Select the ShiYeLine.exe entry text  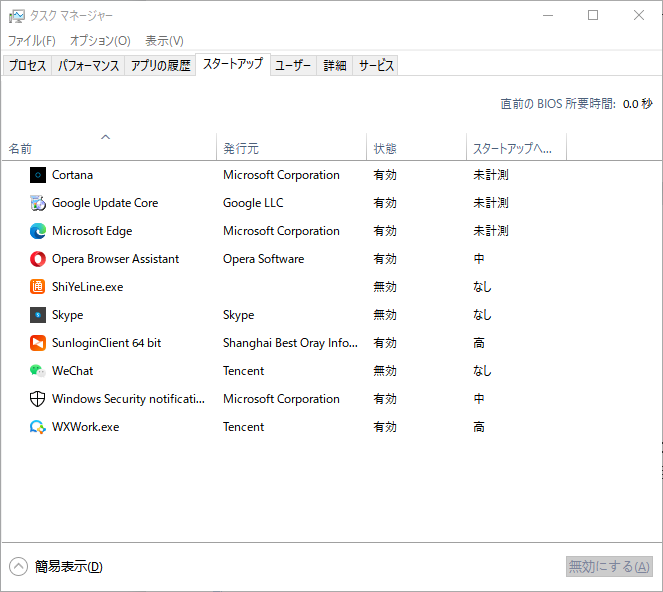(x=88, y=287)
